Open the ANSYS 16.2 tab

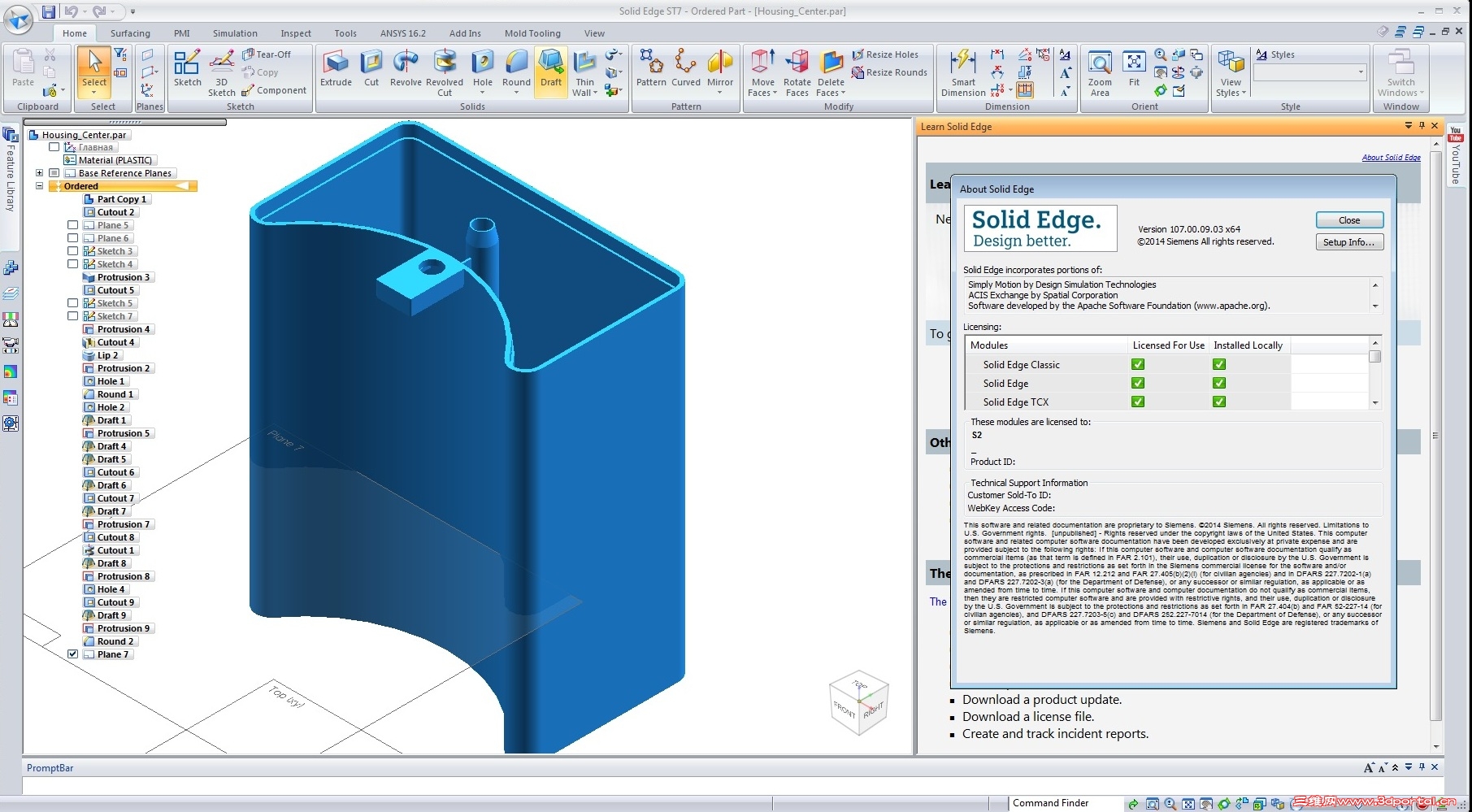403,33
